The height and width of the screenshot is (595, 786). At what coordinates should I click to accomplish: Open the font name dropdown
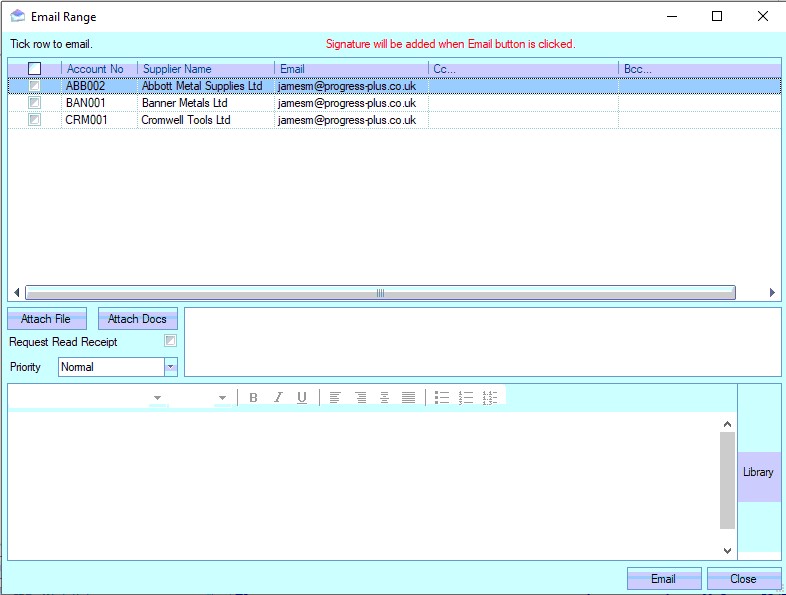157,398
